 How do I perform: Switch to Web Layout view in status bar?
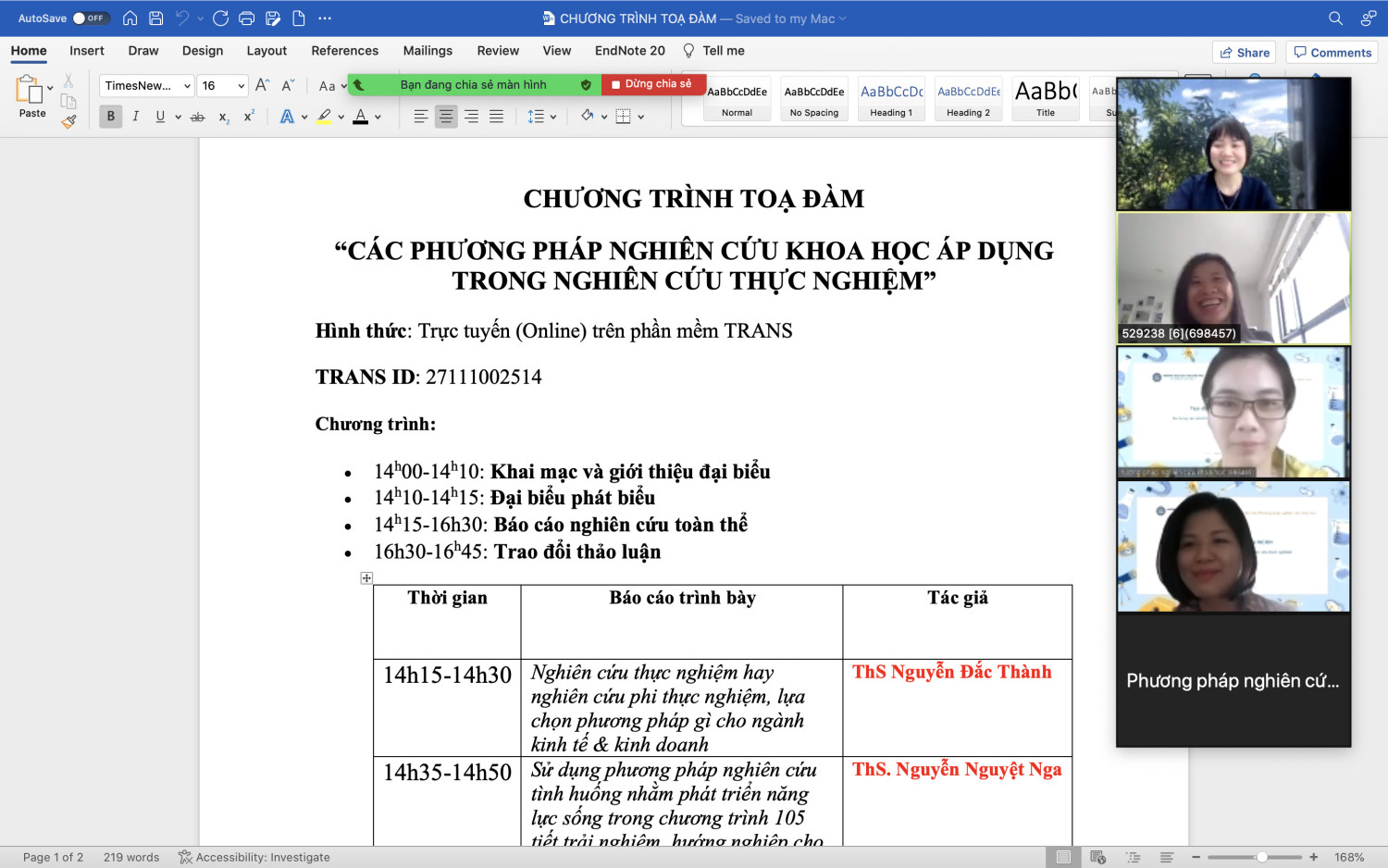(1098, 858)
